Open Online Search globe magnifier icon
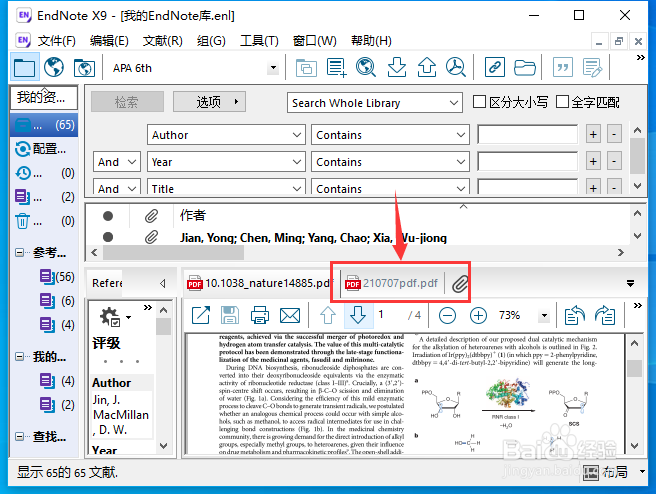Image resolution: width=656 pixels, height=494 pixels. coord(366,67)
